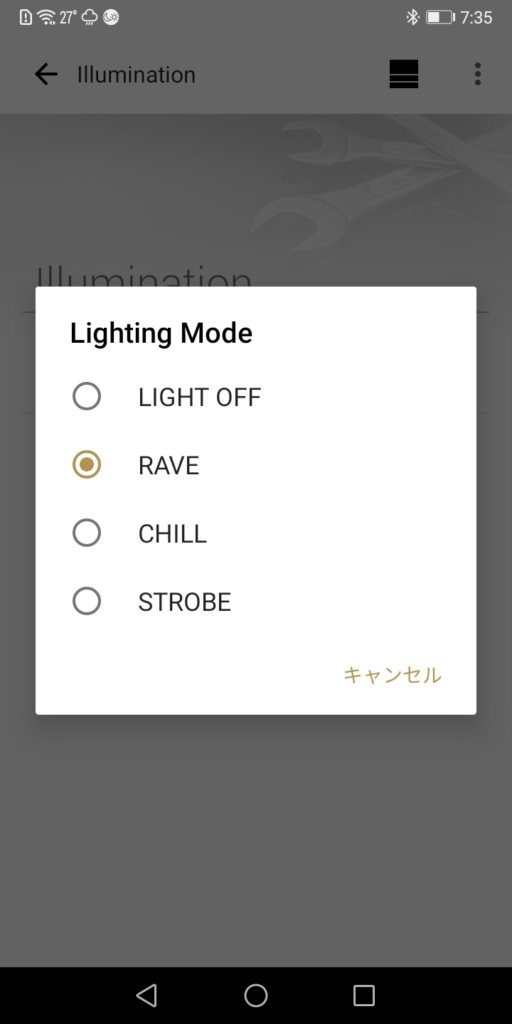Tap the battery indicator icon
The width and height of the screenshot is (512, 1024).
point(440,18)
